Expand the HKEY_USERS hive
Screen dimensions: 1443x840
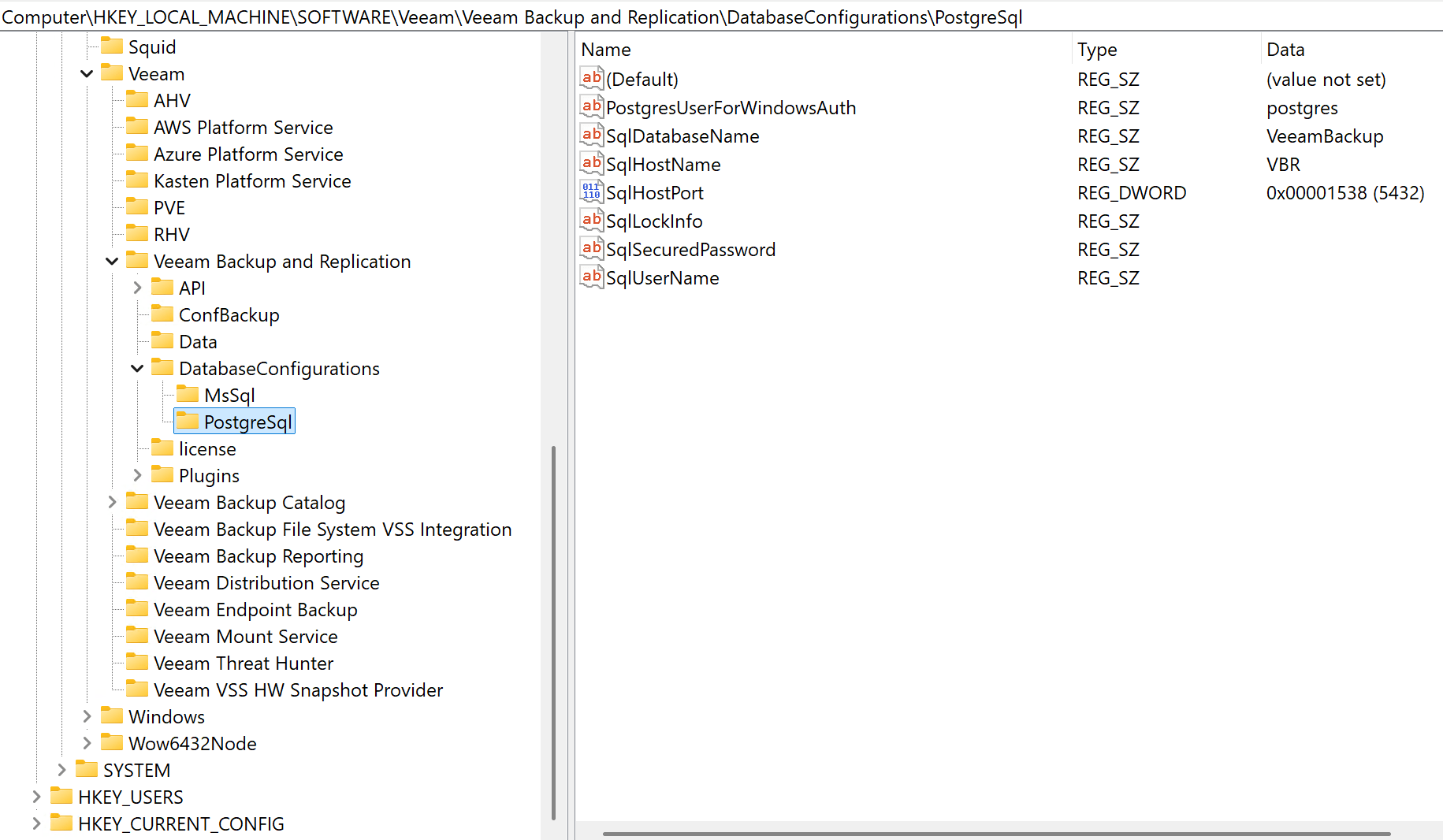coord(36,797)
